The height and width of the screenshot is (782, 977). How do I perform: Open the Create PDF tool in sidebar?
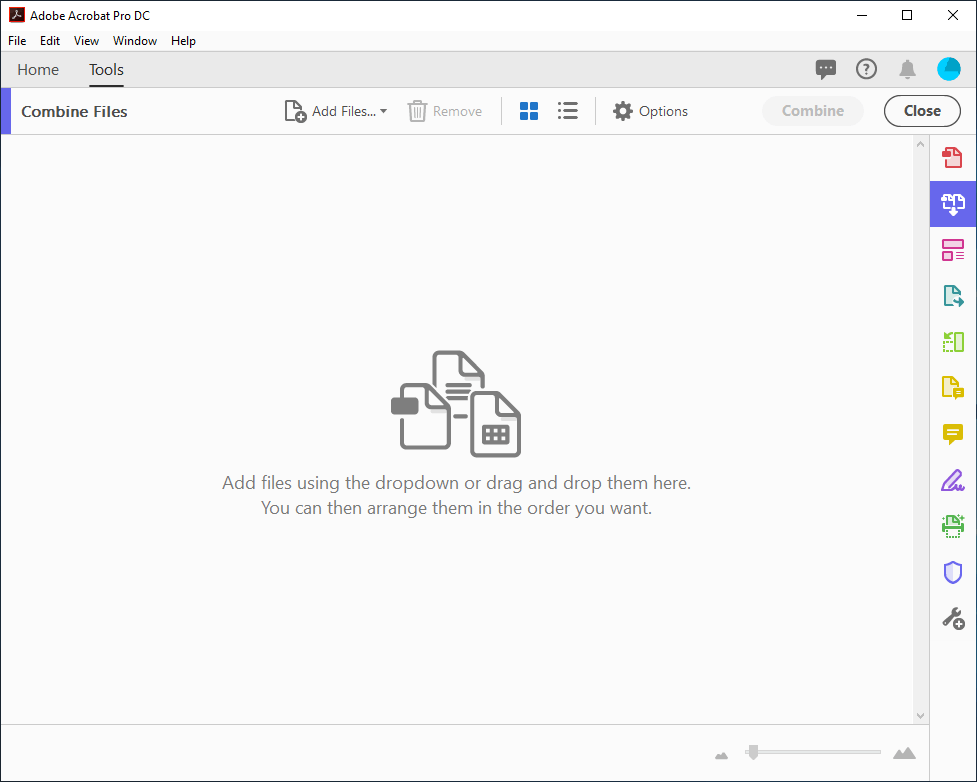pyautogui.click(x=952, y=157)
